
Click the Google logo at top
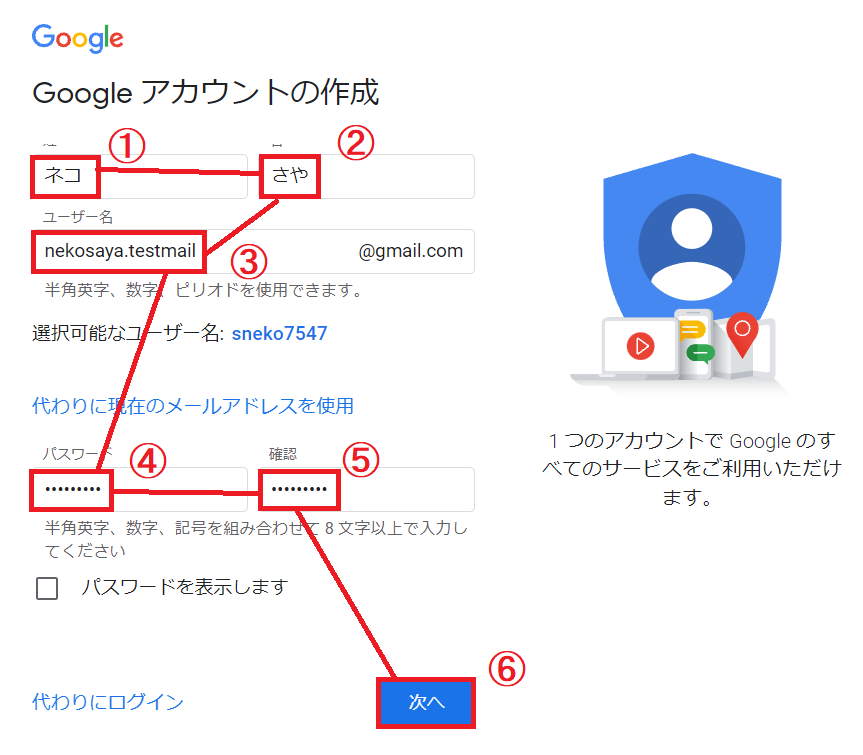pos(78,38)
